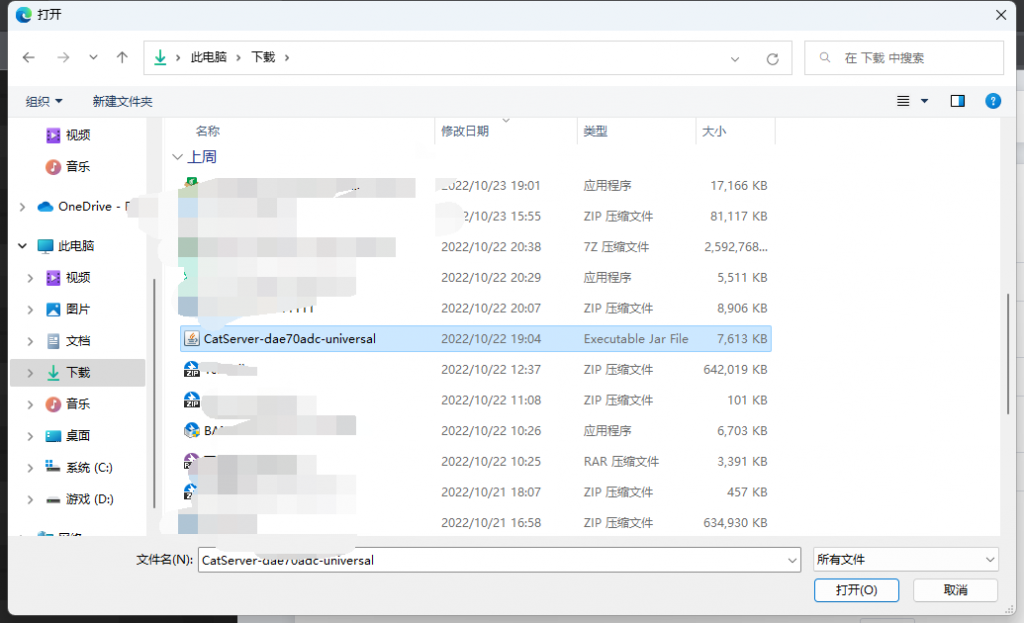This screenshot has width=1024, height=623.
Task: Click the up one level arrow
Action: pyautogui.click(x=121, y=57)
